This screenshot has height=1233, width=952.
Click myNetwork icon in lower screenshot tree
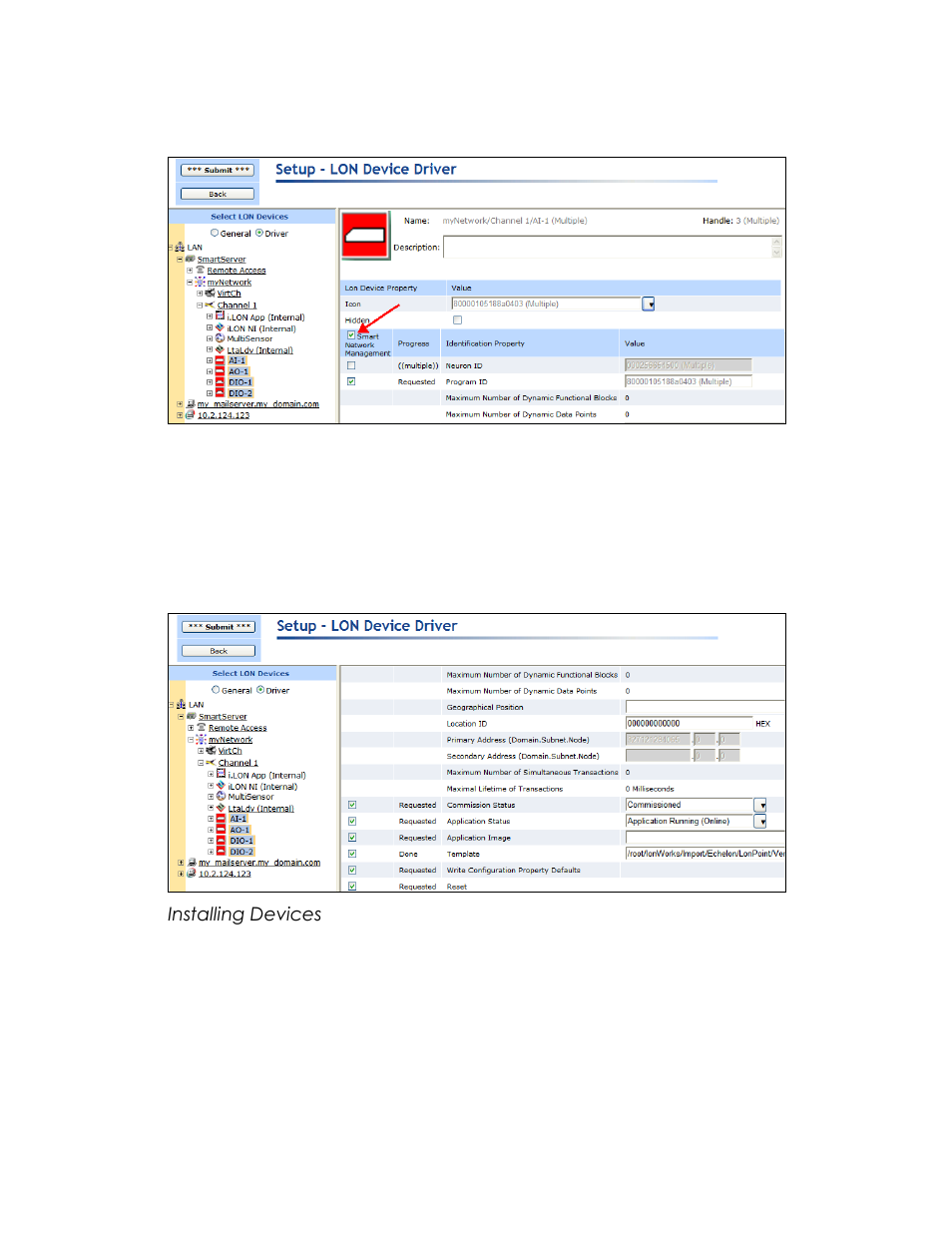[x=202, y=739]
